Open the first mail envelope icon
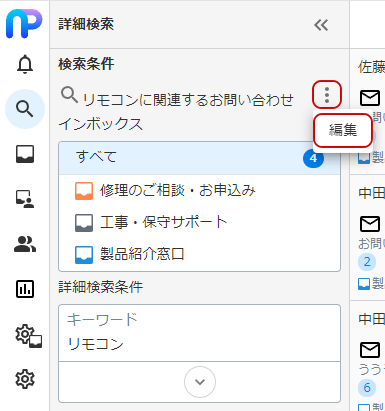 370,98
